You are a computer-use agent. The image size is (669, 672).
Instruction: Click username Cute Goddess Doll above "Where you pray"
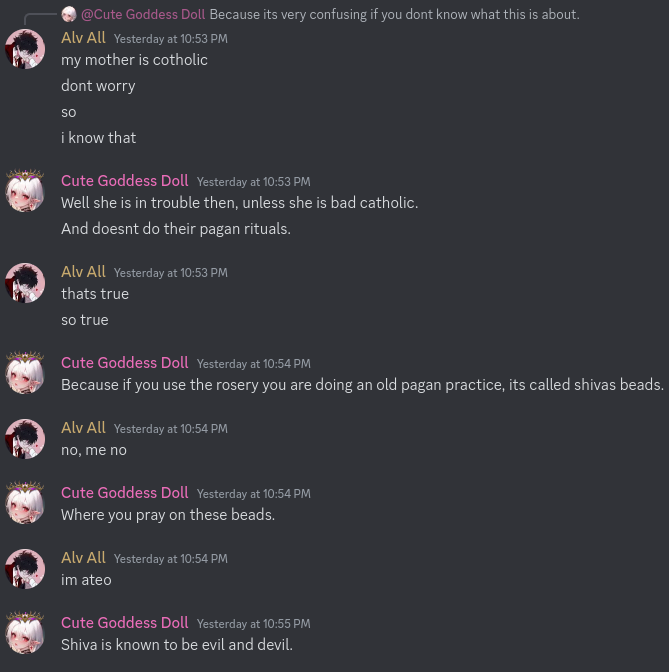tap(124, 492)
